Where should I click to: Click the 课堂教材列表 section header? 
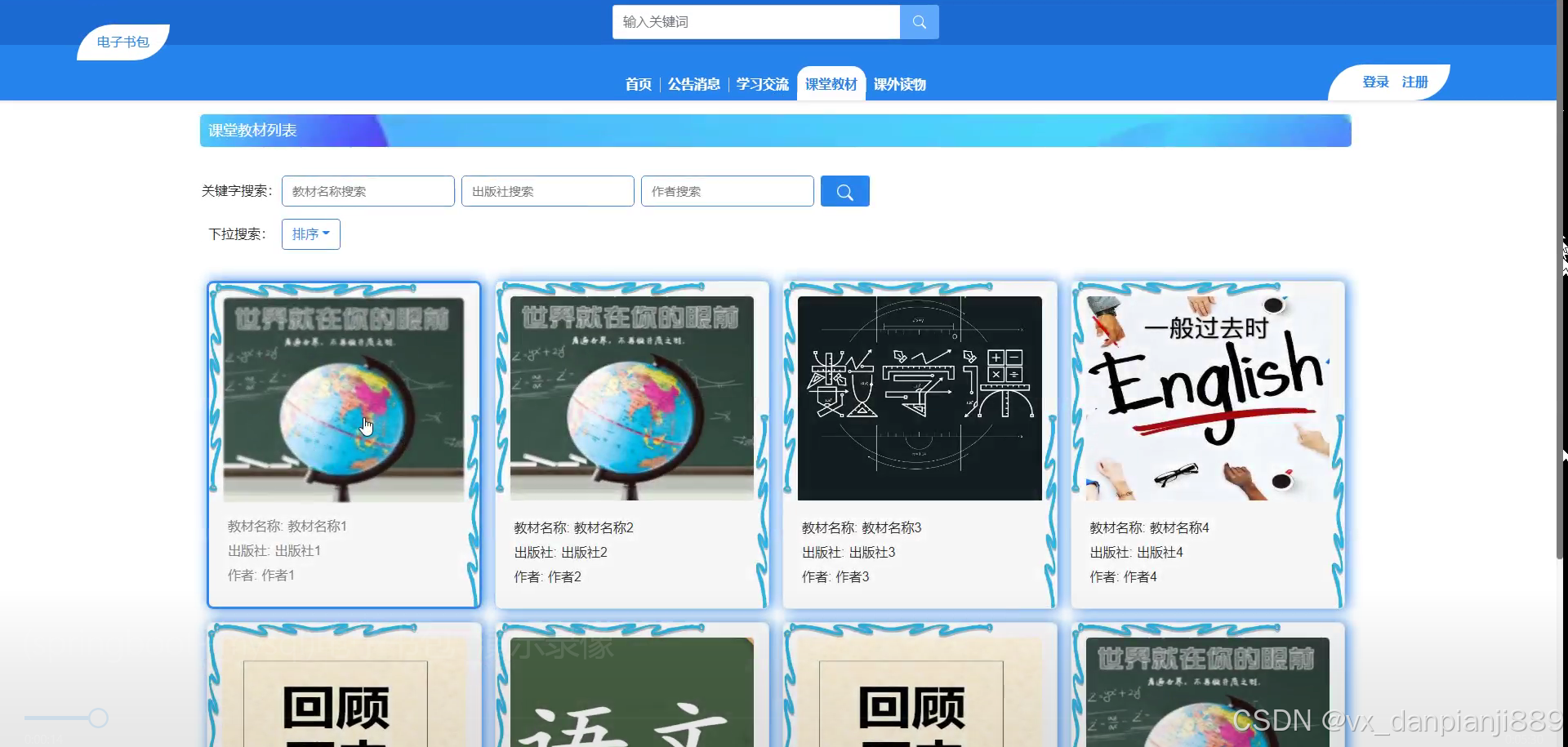click(x=776, y=131)
